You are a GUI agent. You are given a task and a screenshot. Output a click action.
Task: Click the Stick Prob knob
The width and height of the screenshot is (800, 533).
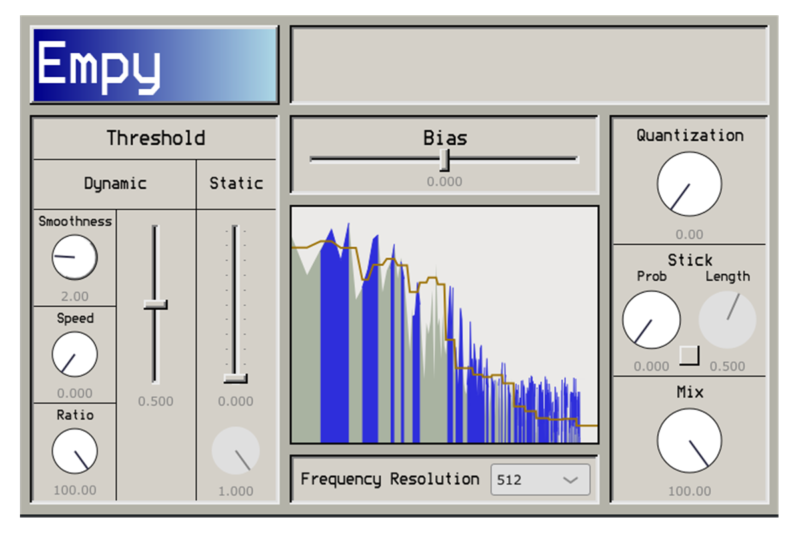tap(651, 320)
